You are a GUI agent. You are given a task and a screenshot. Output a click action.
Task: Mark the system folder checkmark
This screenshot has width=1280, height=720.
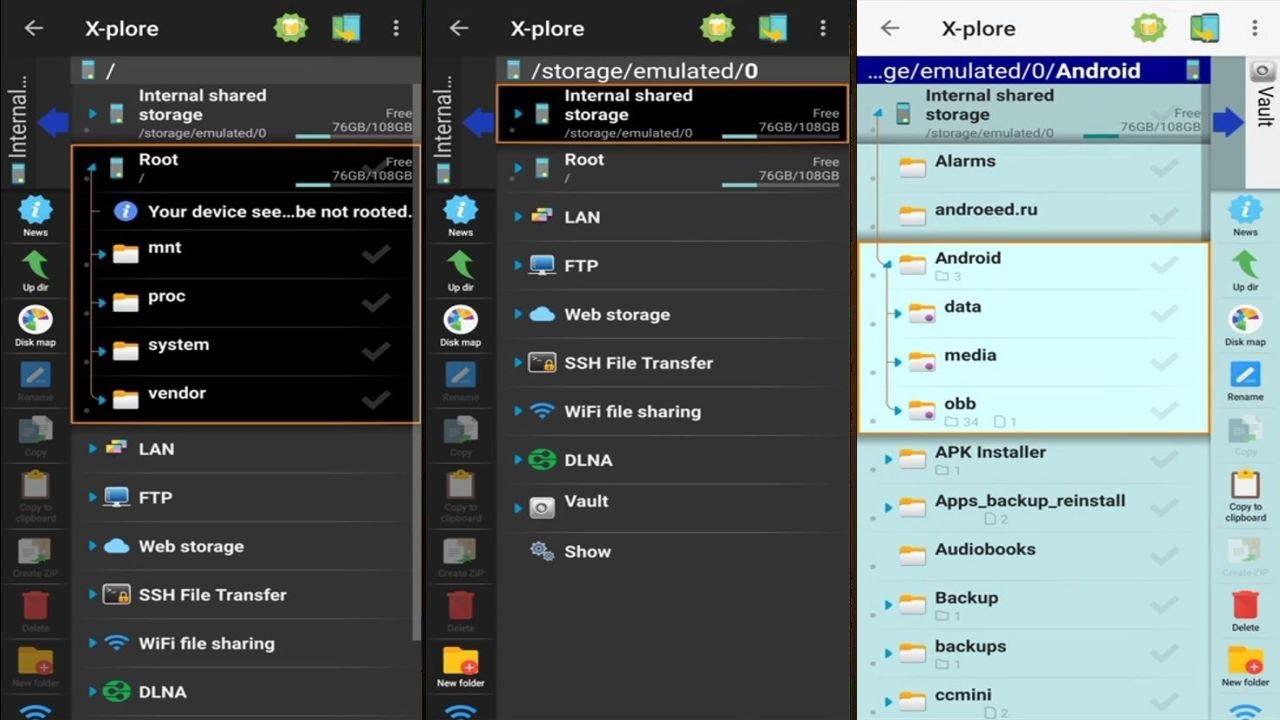tap(375, 351)
